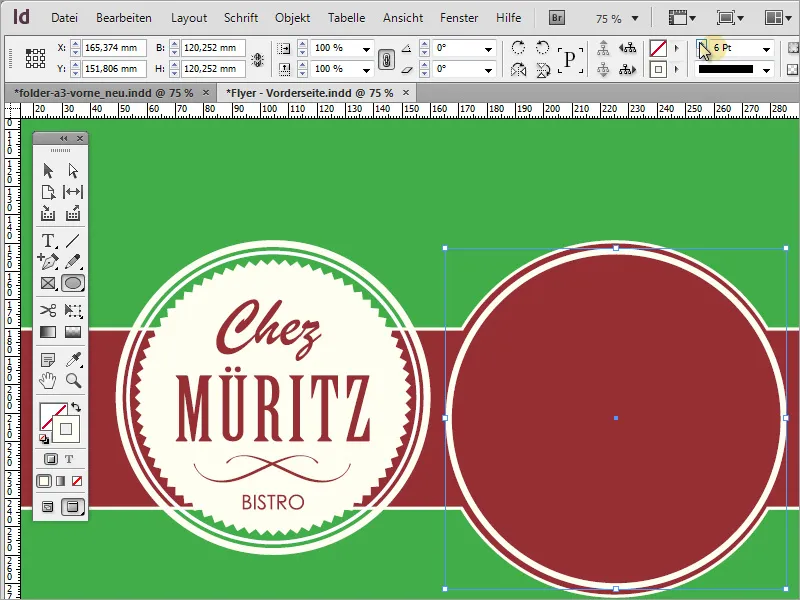This screenshot has height=600, width=800.
Task: Set formatting affects text (T)
Action: (69, 459)
